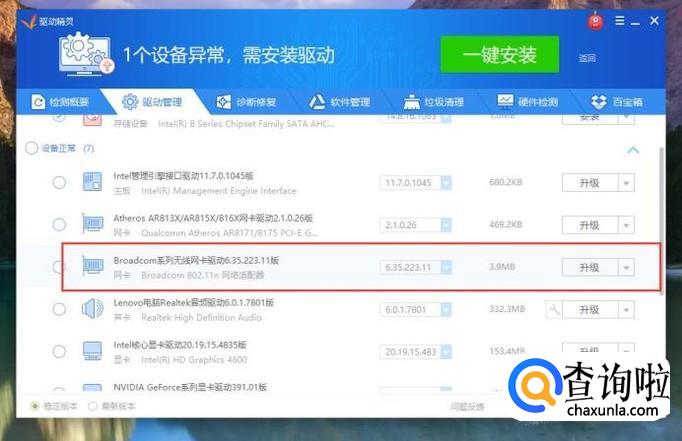Switch to 驱动管理 tab
Screen dimensions: 682x441
coord(152,102)
